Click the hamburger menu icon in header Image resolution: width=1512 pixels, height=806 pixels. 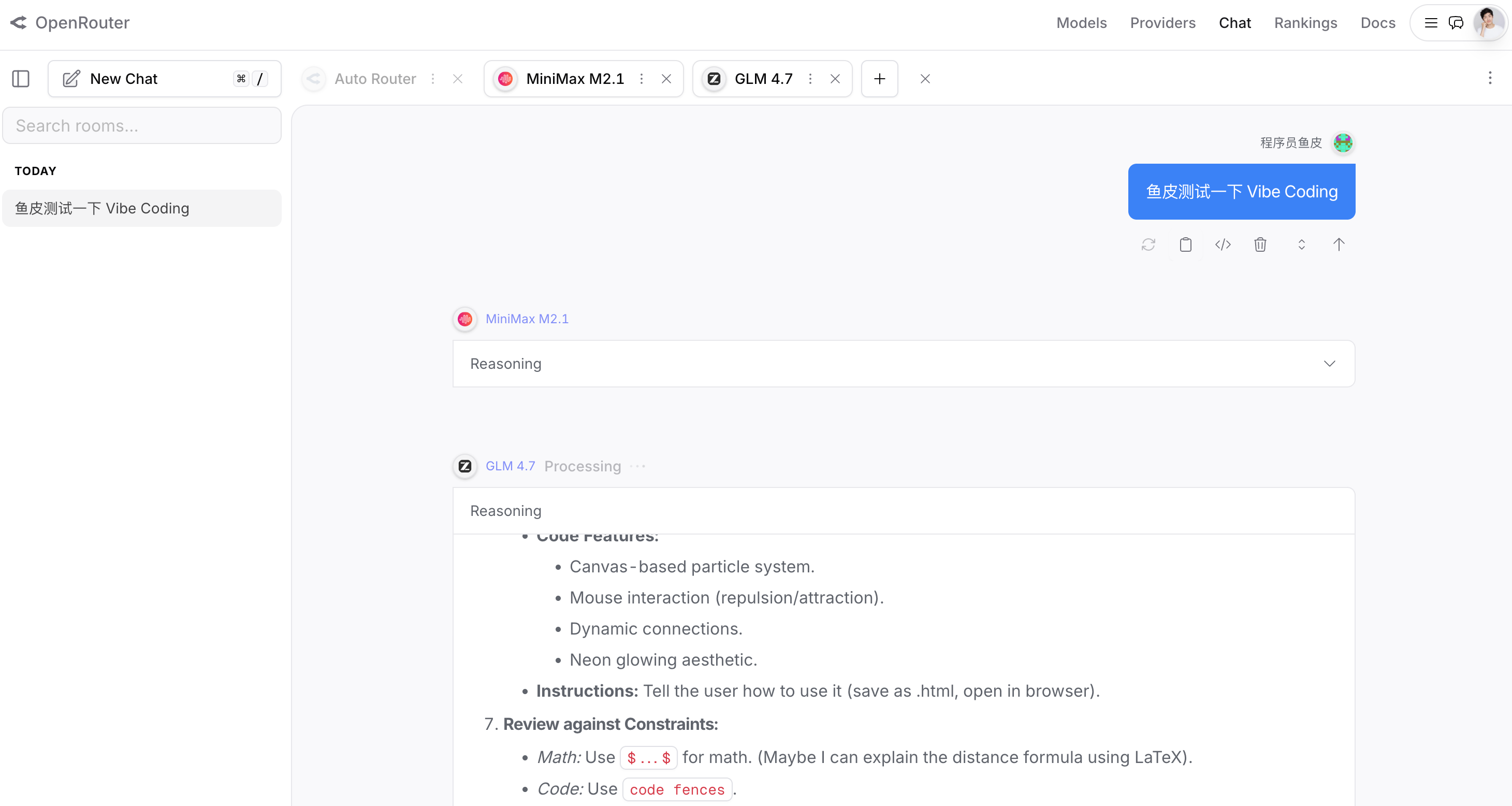click(1430, 23)
